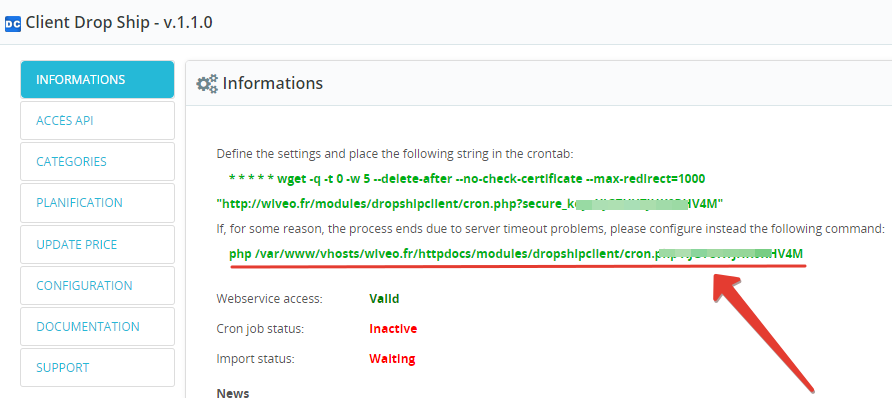
Task: Open the SUPPORT tab
Action: 97,367
